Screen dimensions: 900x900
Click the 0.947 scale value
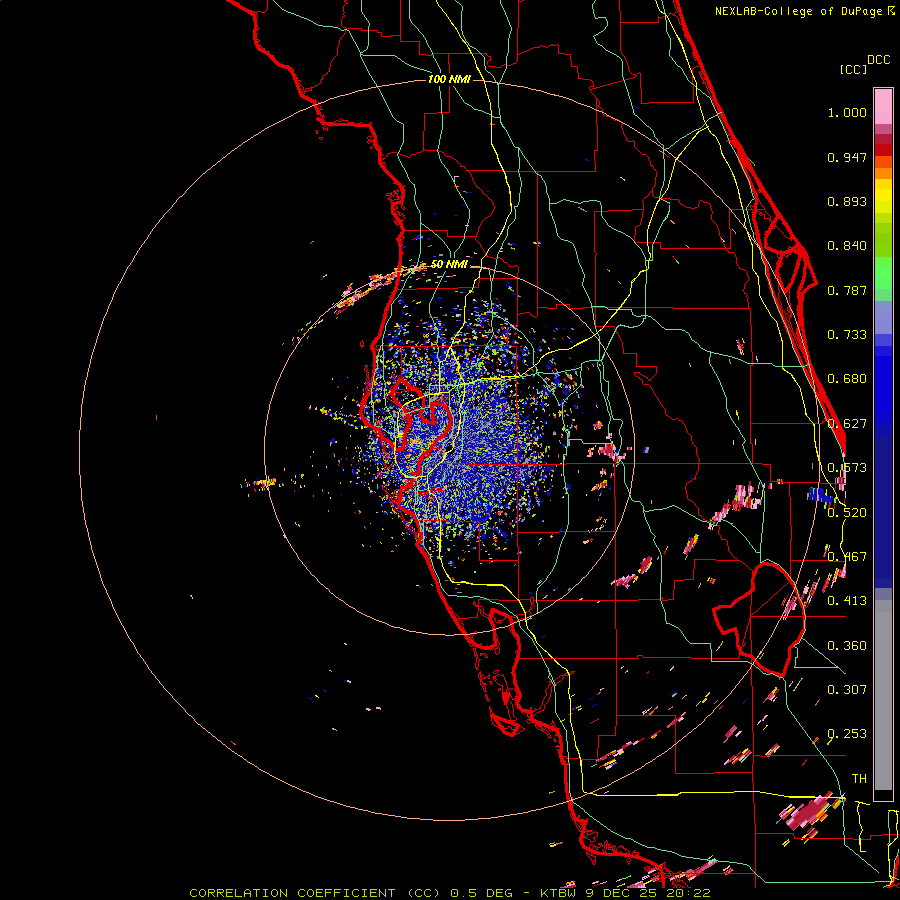[x=847, y=157]
